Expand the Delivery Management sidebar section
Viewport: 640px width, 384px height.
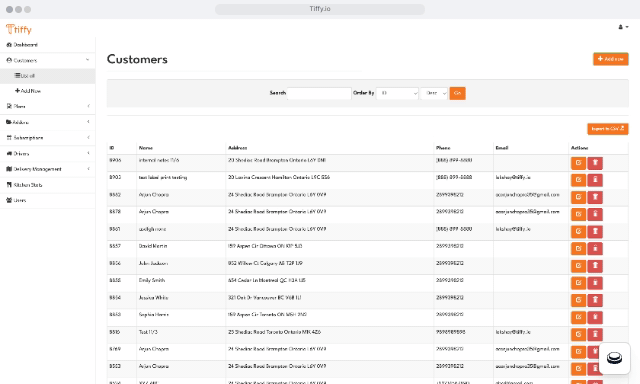(47, 169)
